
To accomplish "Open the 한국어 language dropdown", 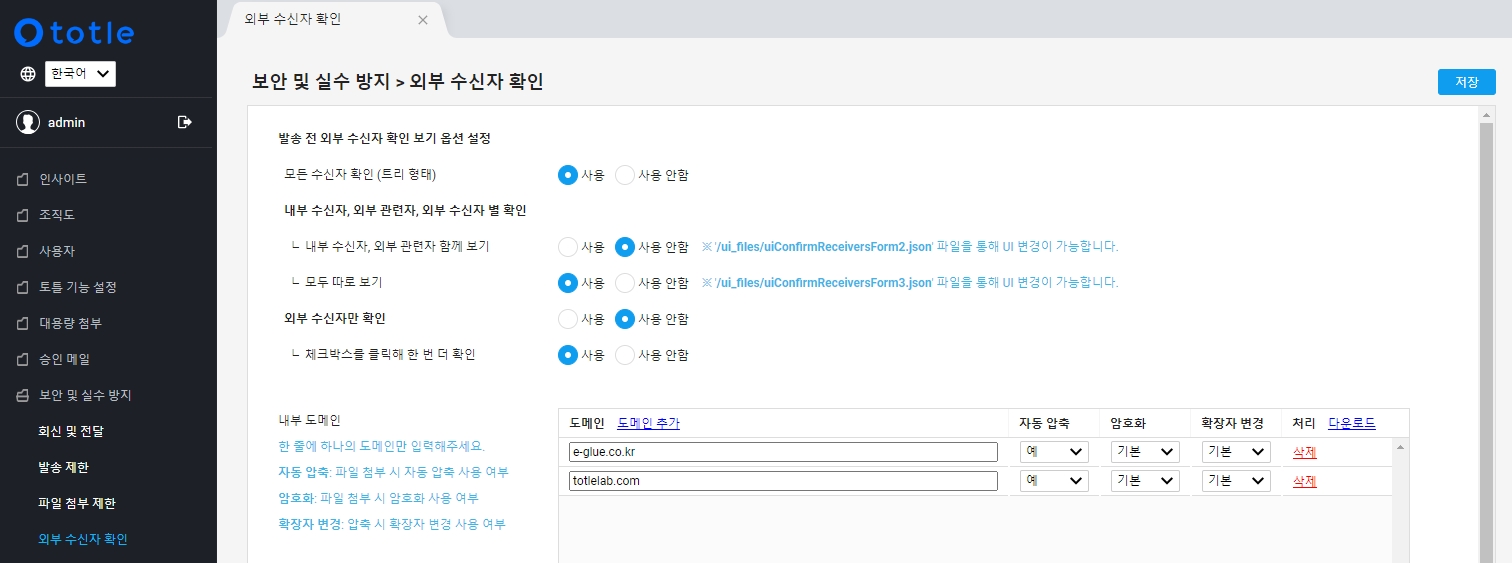I will click(x=80, y=74).
